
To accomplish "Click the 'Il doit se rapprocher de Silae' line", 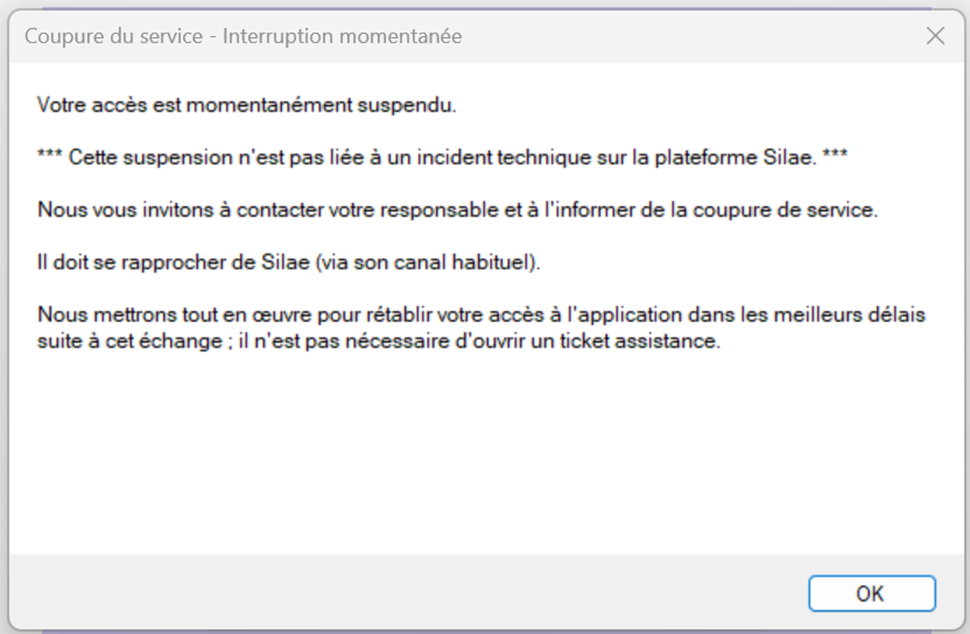I will click(x=289, y=262).
